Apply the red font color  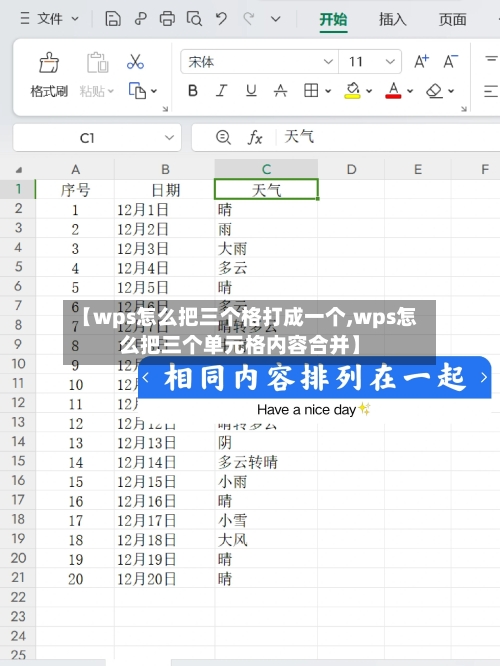click(393, 90)
